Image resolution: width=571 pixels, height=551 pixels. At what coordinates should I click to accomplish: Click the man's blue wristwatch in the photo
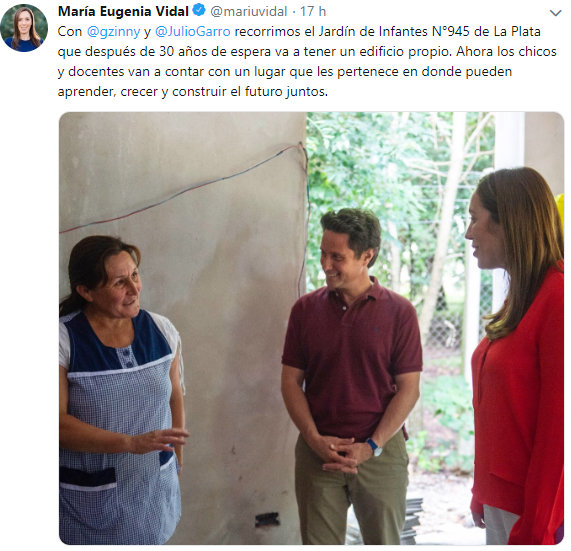[x=374, y=447]
